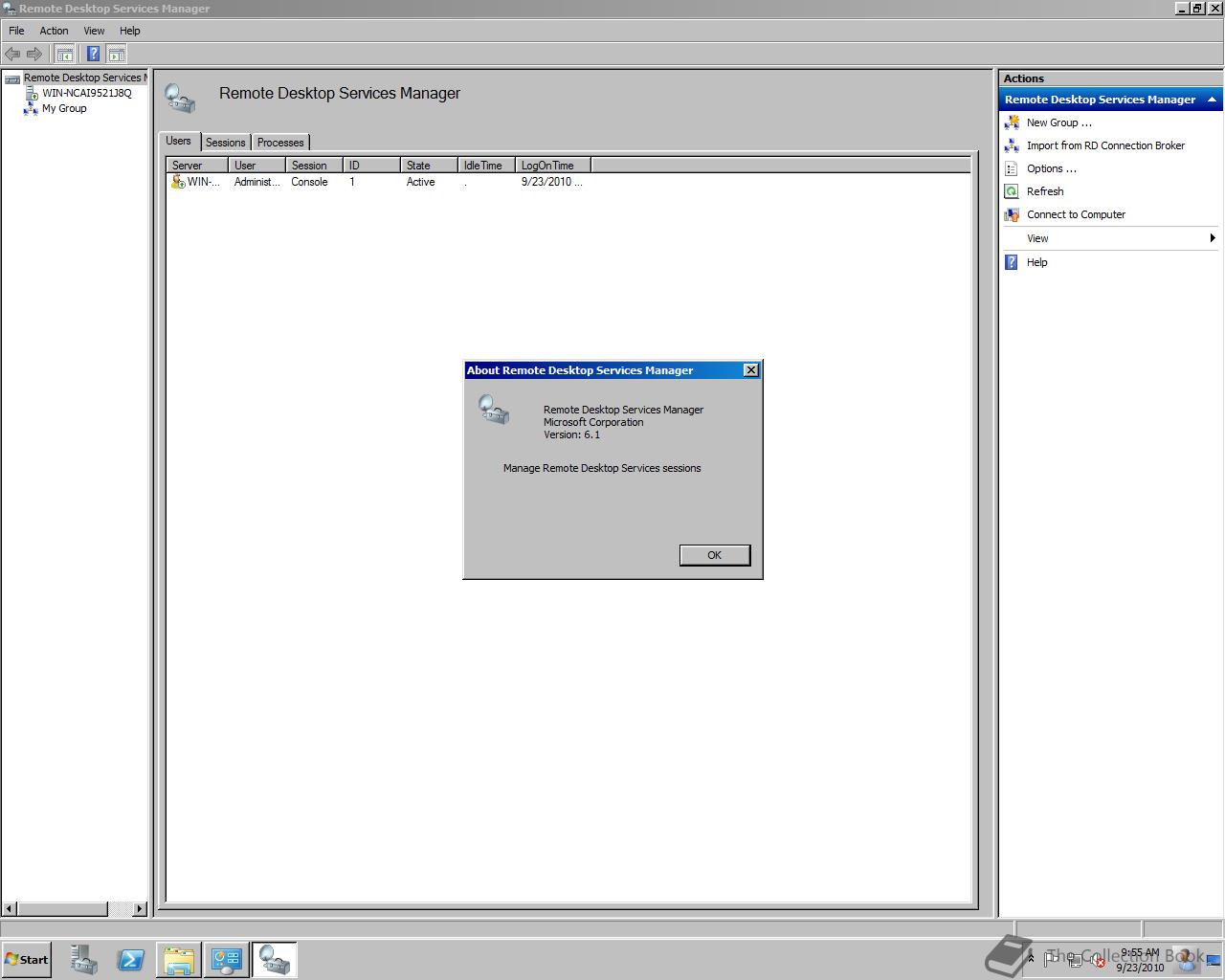Screen dimensions: 1225x980
Task: Open Help from the toolbar question mark icon
Action: [x=93, y=54]
